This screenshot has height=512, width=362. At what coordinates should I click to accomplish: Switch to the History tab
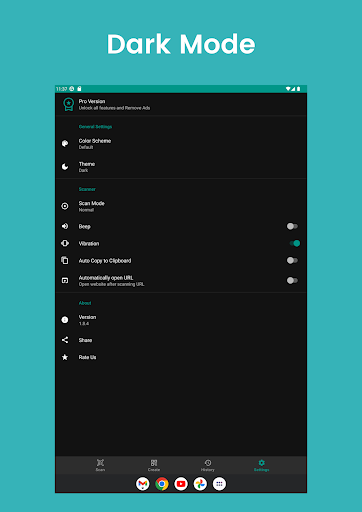tap(208, 465)
